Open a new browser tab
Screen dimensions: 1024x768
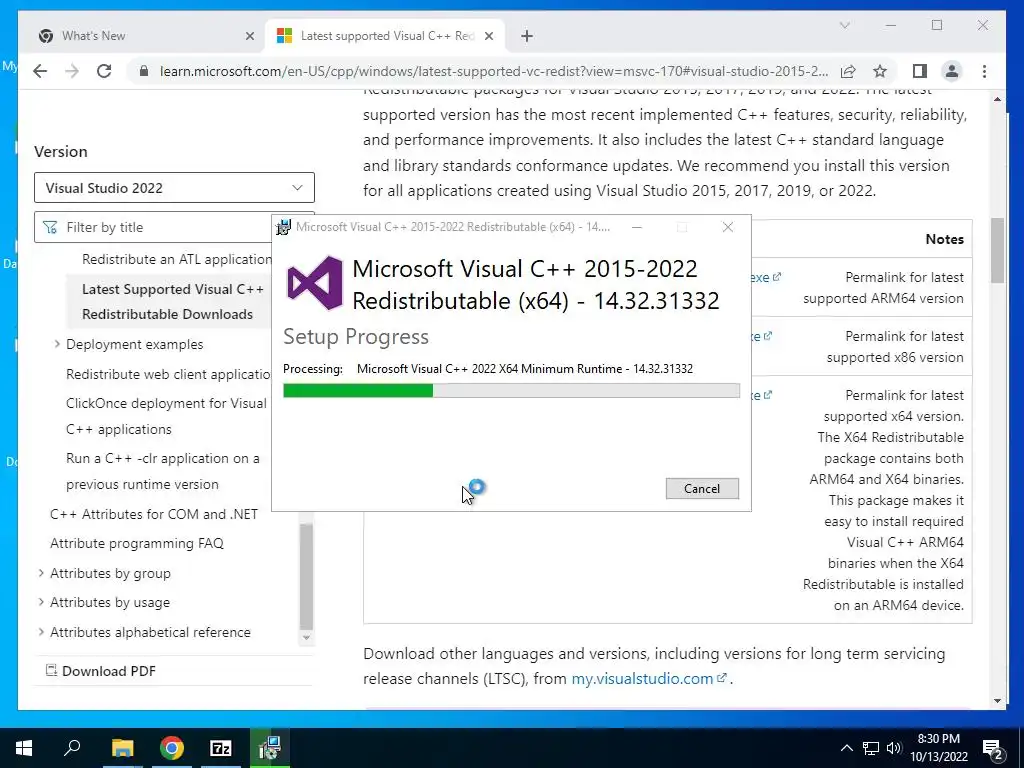point(527,36)
